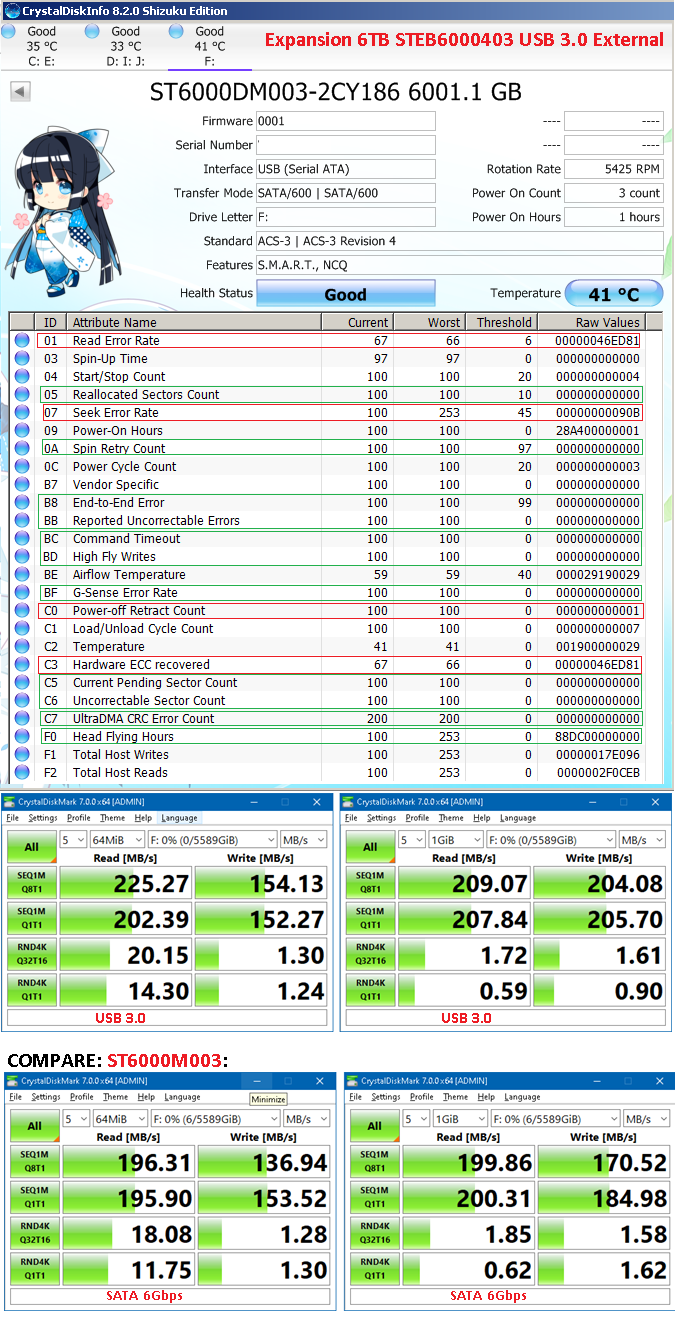Click the status orb for Read Error Rate
This screenshot has width=678, height=1319.
click(22, 341)
